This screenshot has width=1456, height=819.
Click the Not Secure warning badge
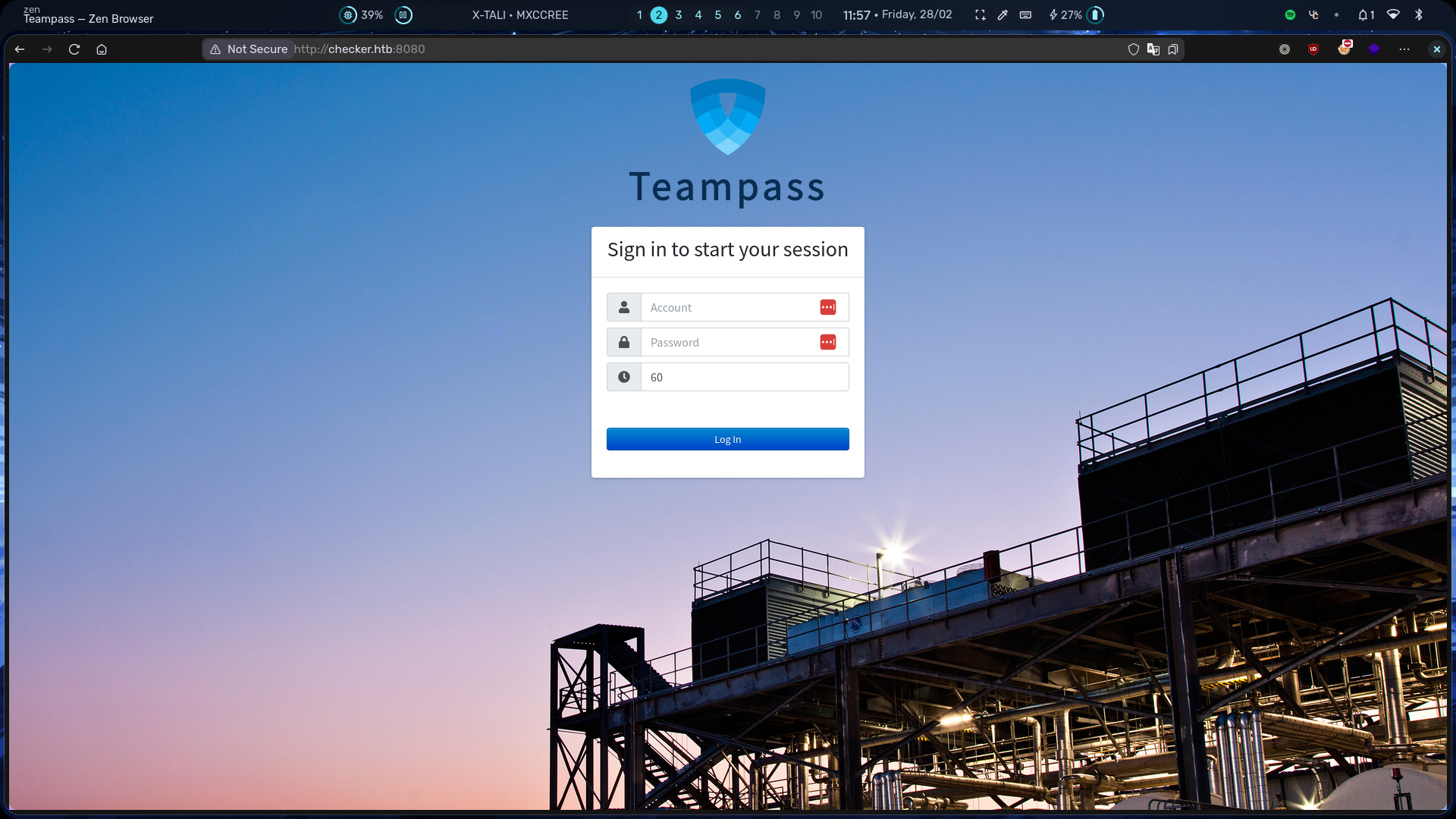pyautogui.click(x=249, y=49)
